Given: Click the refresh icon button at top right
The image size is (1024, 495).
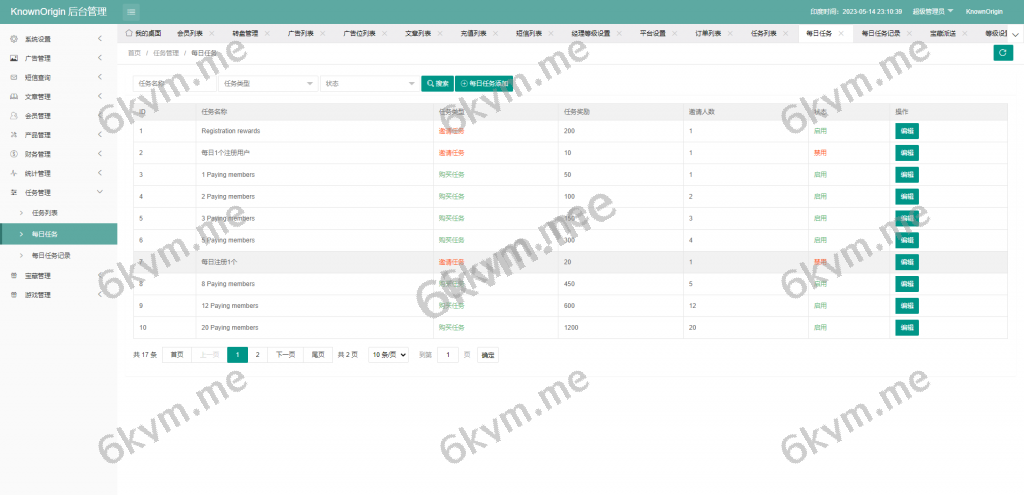Looking at the screenshot, I should [1003, 53].
